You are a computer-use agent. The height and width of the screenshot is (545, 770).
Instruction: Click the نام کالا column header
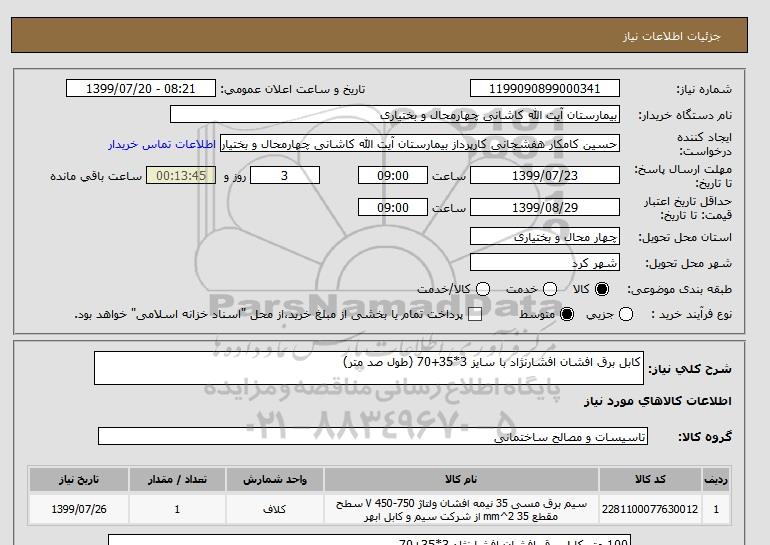(x=461, y=479)
